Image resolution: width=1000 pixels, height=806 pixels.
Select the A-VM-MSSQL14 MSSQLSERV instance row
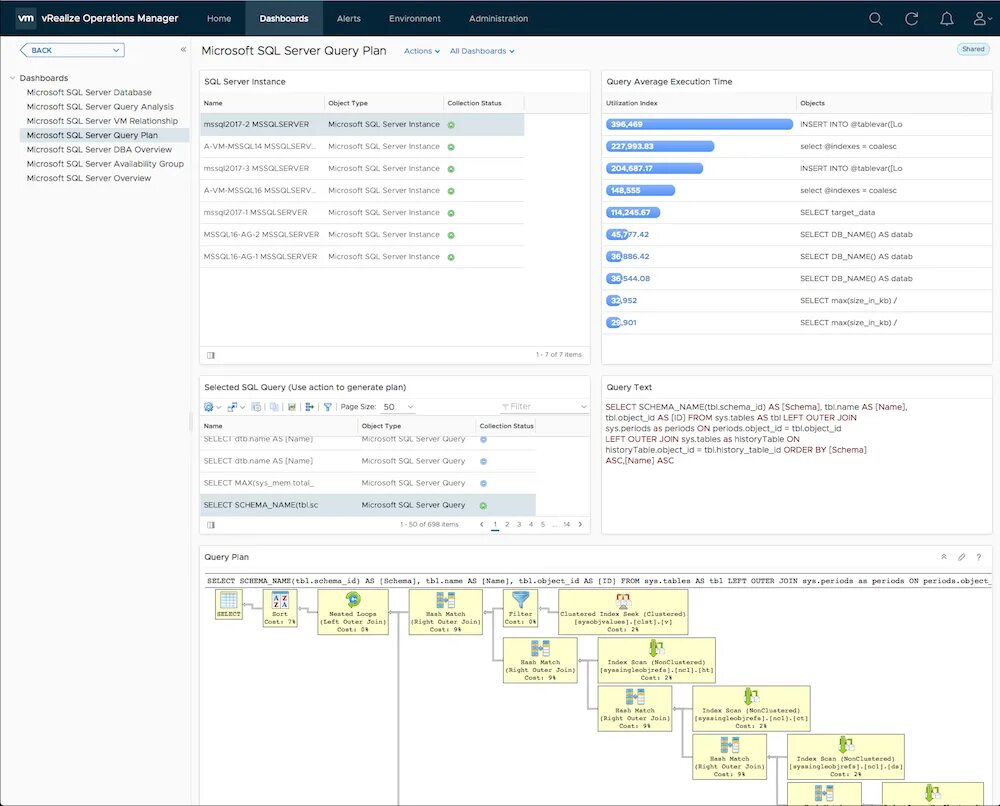coord(362,147)
